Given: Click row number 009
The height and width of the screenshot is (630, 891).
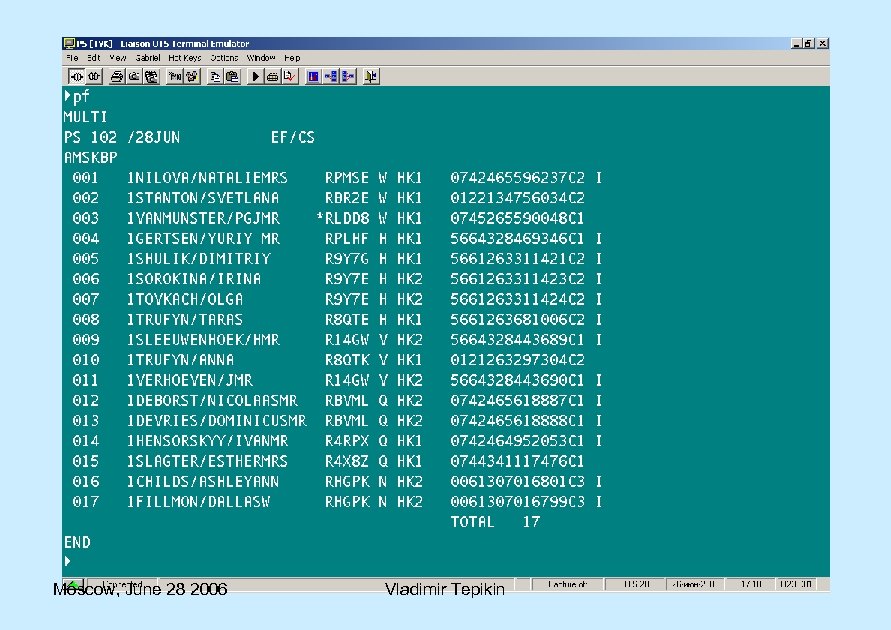Looking at the screenshot, I should 86,340.
